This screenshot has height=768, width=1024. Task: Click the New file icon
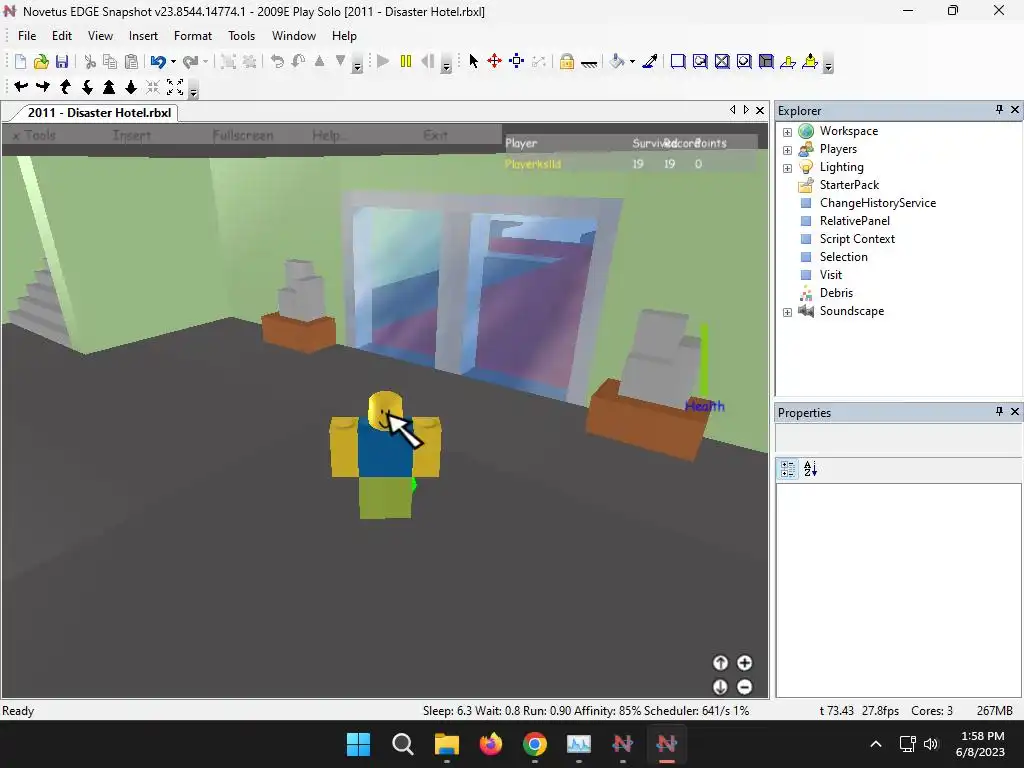(20, 61)
